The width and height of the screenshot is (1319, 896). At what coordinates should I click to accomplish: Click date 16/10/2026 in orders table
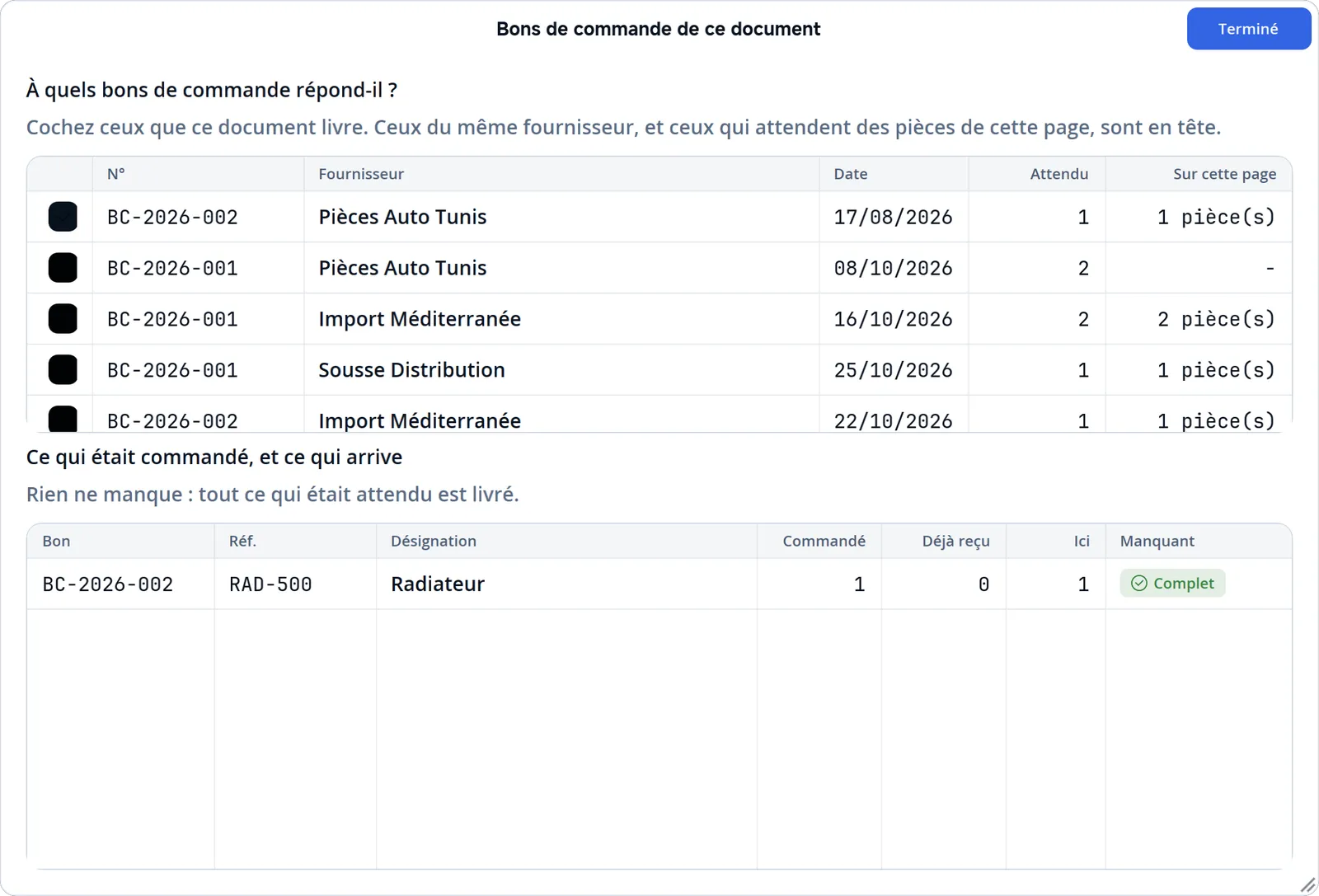tap(893, 319)
